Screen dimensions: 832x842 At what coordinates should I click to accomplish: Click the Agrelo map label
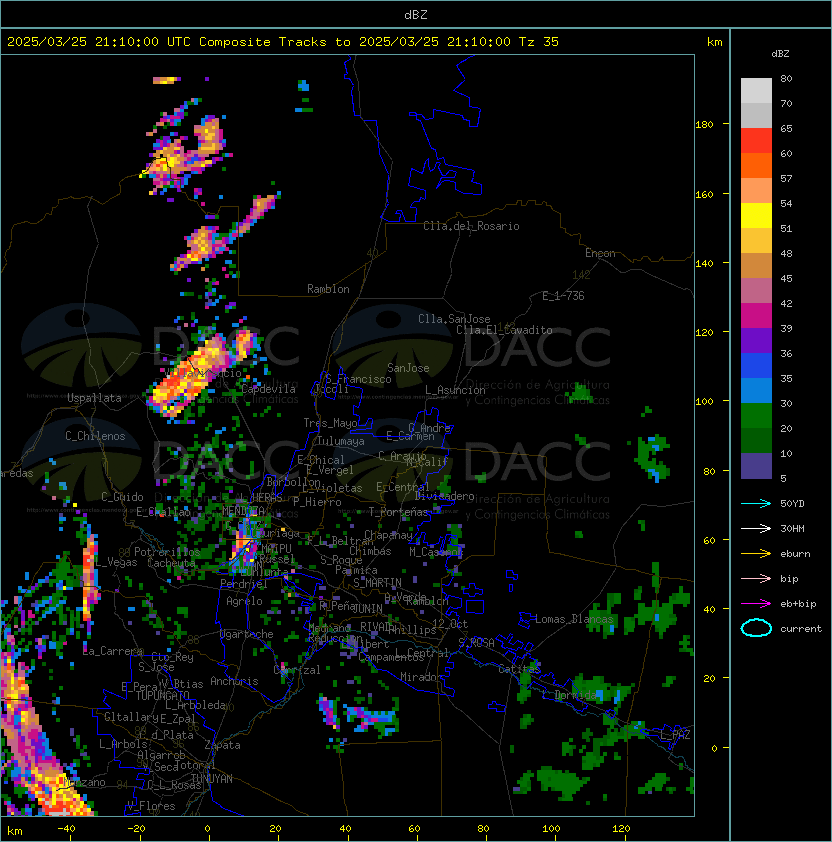[244, 601]
